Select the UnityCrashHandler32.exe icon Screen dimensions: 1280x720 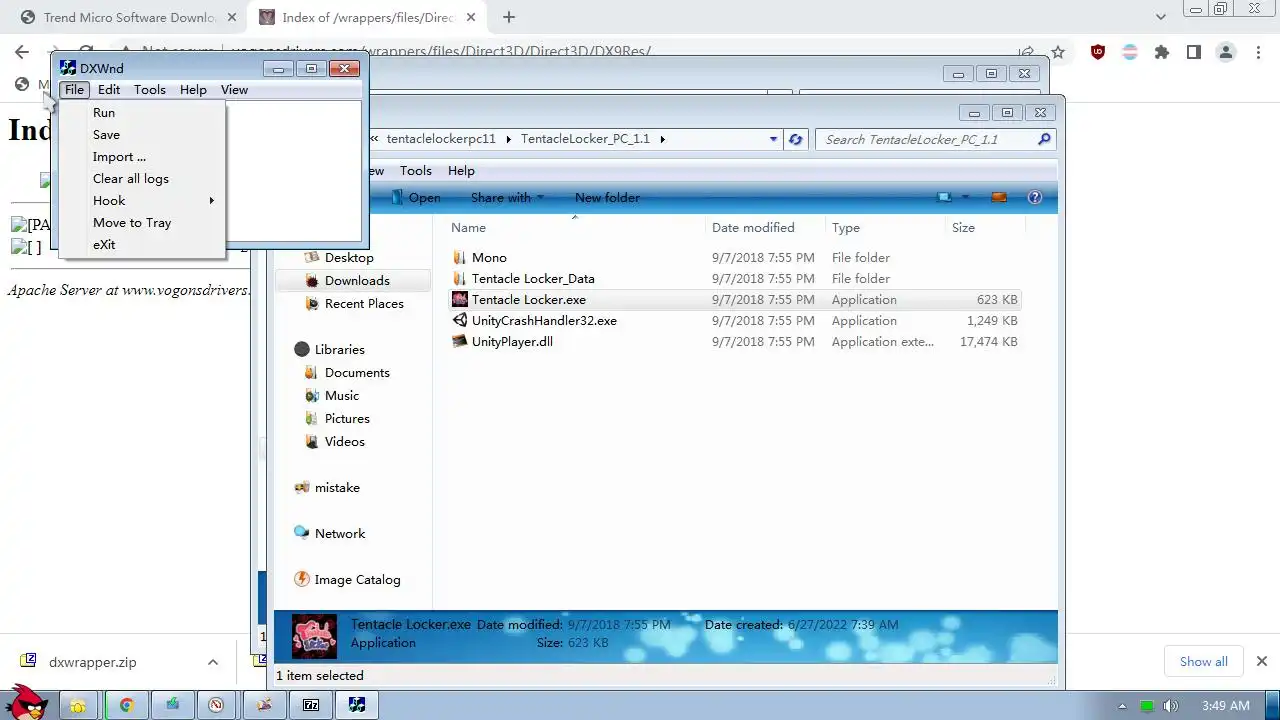pos(459,320)
